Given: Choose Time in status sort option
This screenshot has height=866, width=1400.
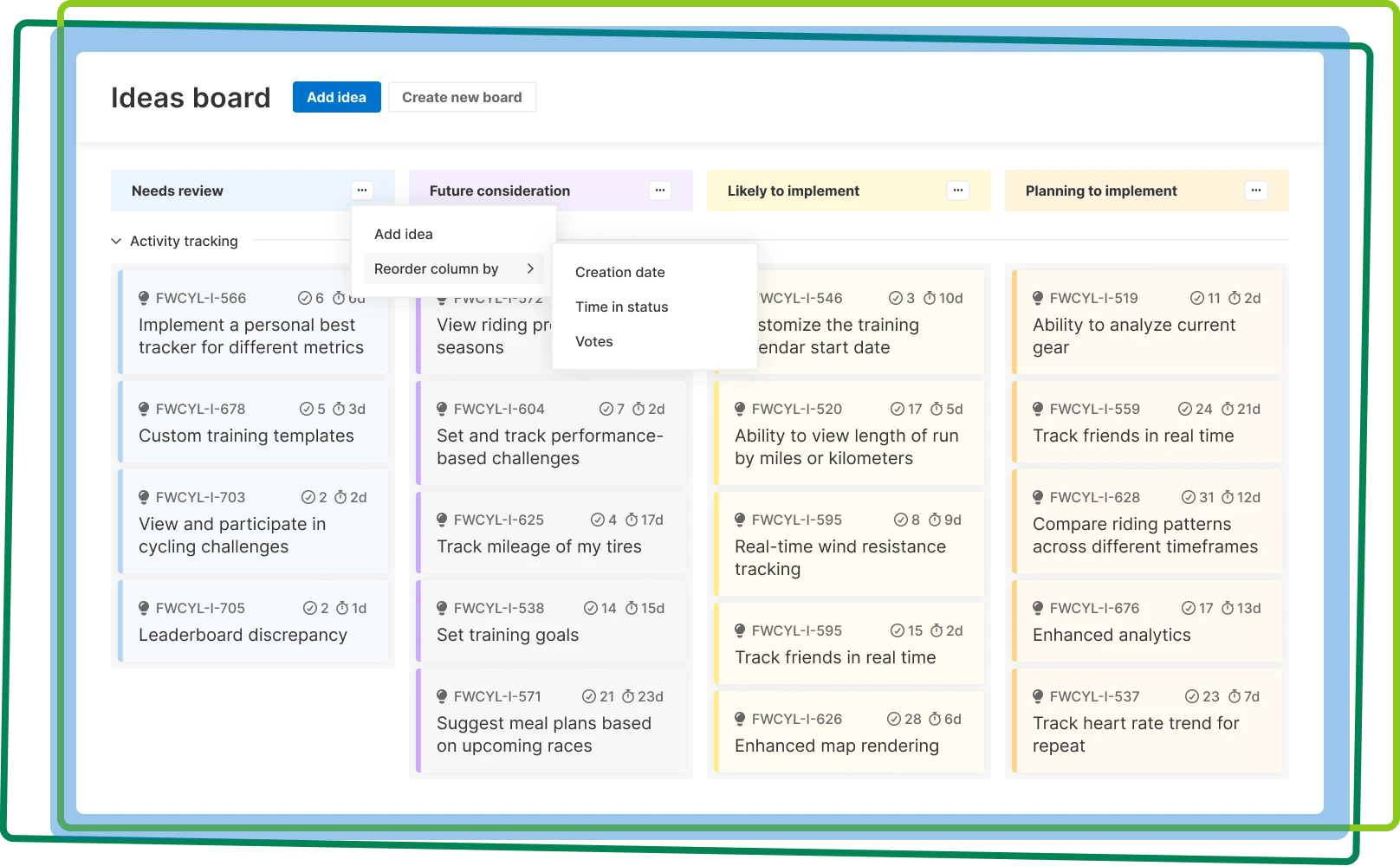Looking at the screenshot, I should (x=622, y=307).
